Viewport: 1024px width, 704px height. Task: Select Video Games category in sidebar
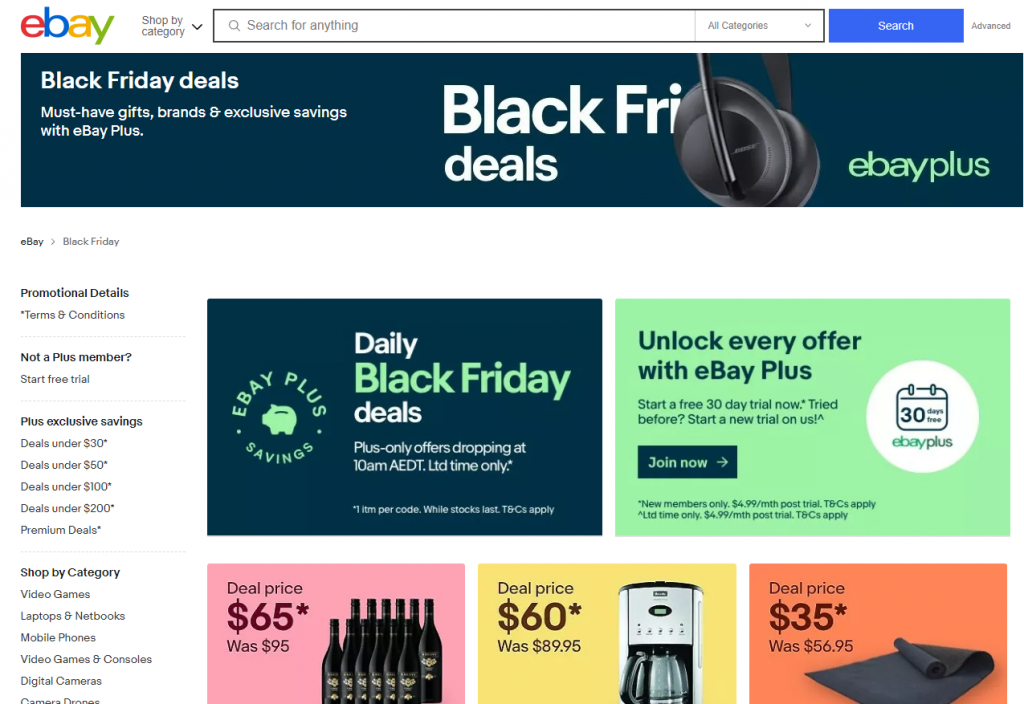tap(55, 594)
